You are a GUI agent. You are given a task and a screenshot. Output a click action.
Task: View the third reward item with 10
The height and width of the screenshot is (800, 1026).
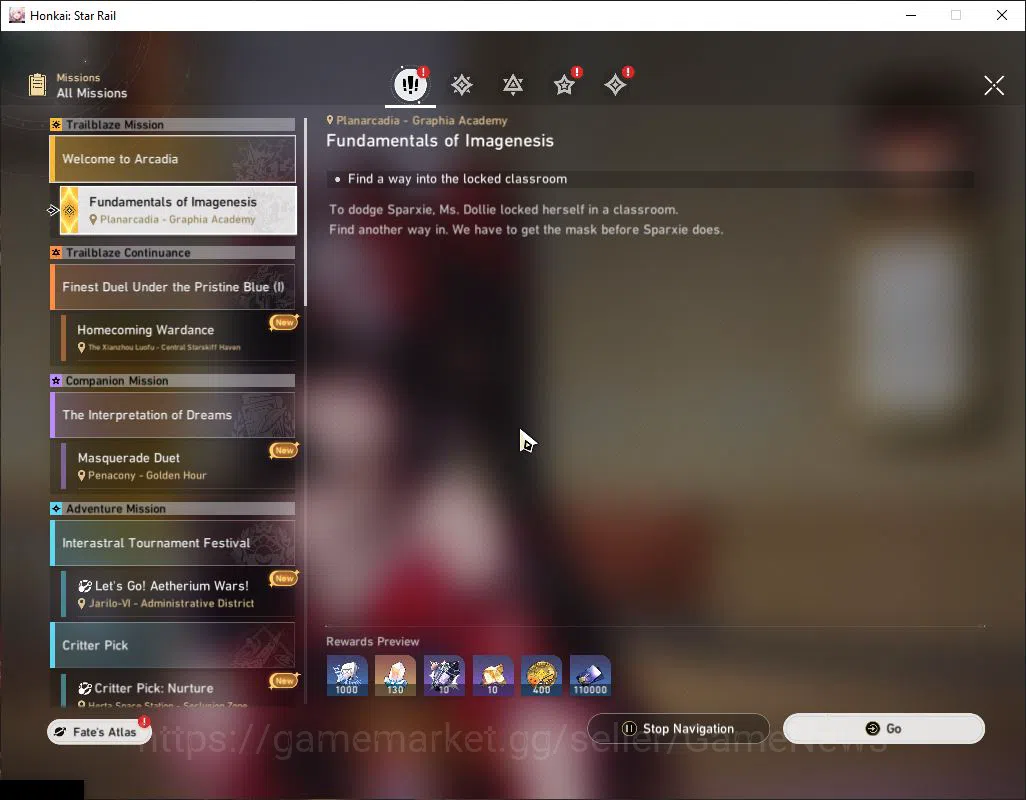tap(444, 675)
